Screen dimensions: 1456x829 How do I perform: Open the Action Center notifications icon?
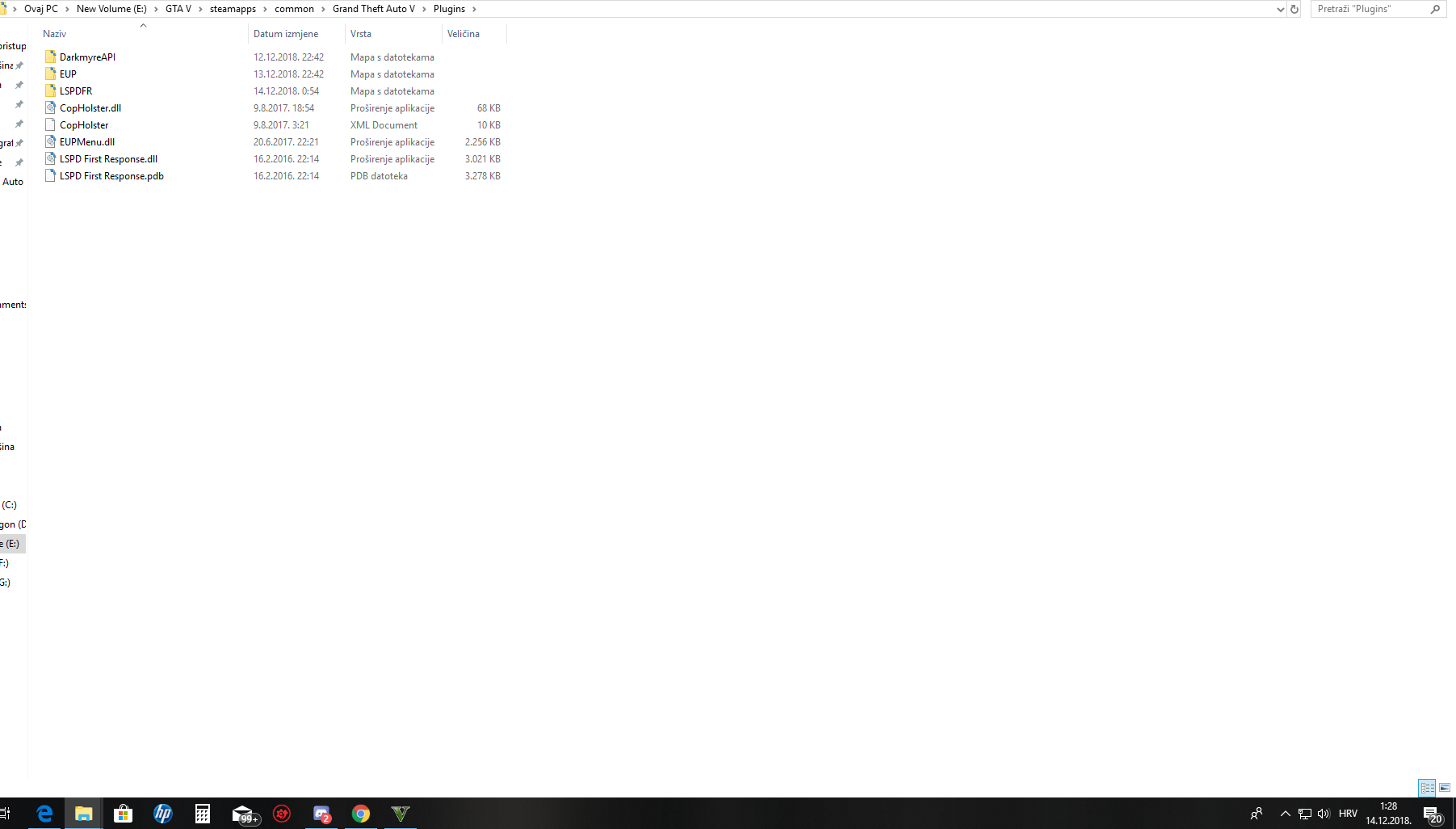pyautogui.click(x=1433, y=814)
